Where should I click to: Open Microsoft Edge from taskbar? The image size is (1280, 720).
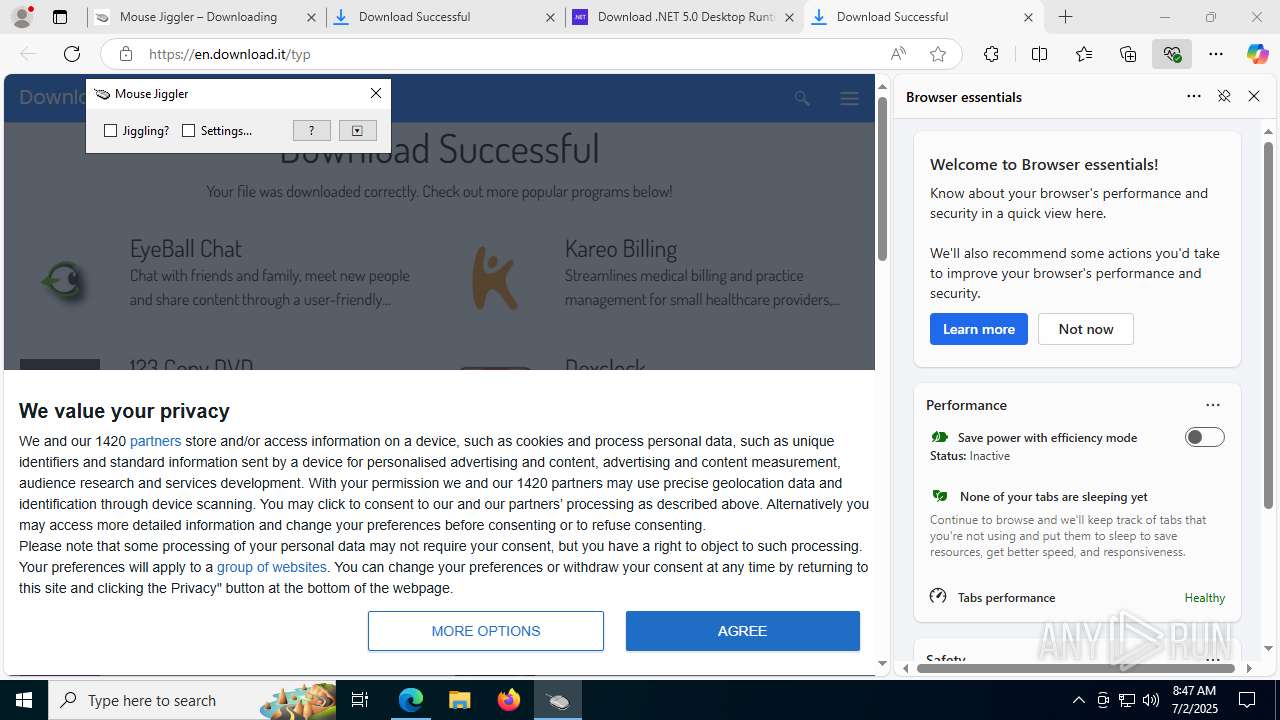click(x=411, y=700)
